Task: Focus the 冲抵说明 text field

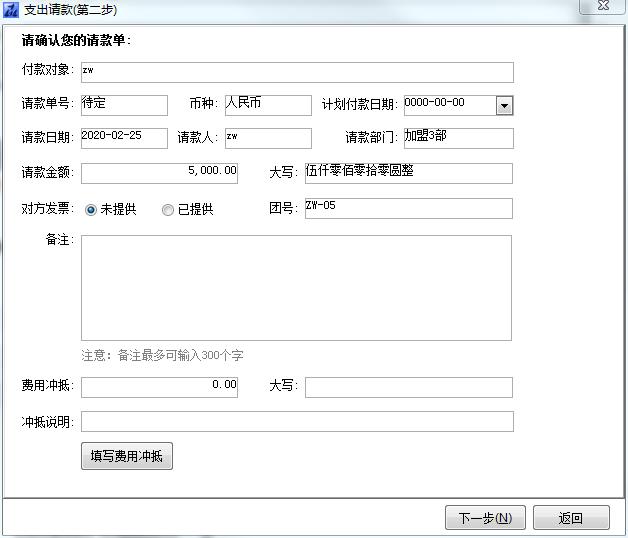Action: [297, 421]
